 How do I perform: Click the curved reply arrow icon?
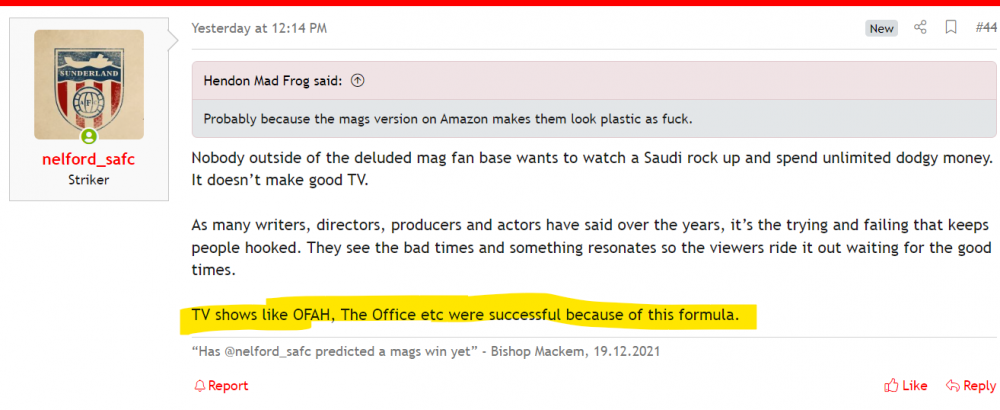point(952,385)
